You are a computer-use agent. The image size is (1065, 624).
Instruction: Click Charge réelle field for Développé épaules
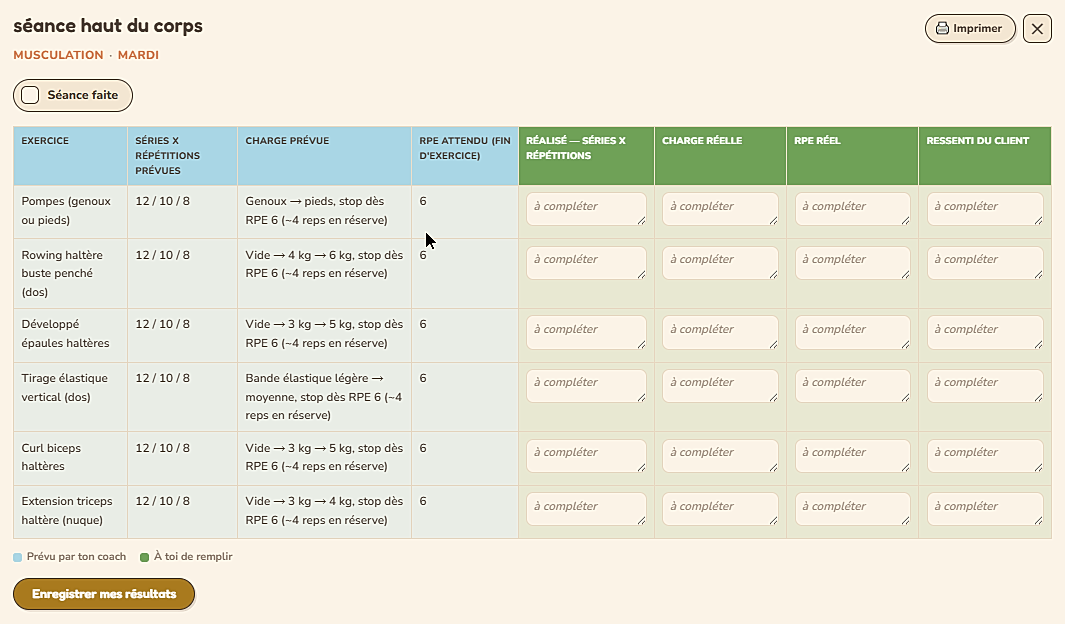tap(720, 333)
